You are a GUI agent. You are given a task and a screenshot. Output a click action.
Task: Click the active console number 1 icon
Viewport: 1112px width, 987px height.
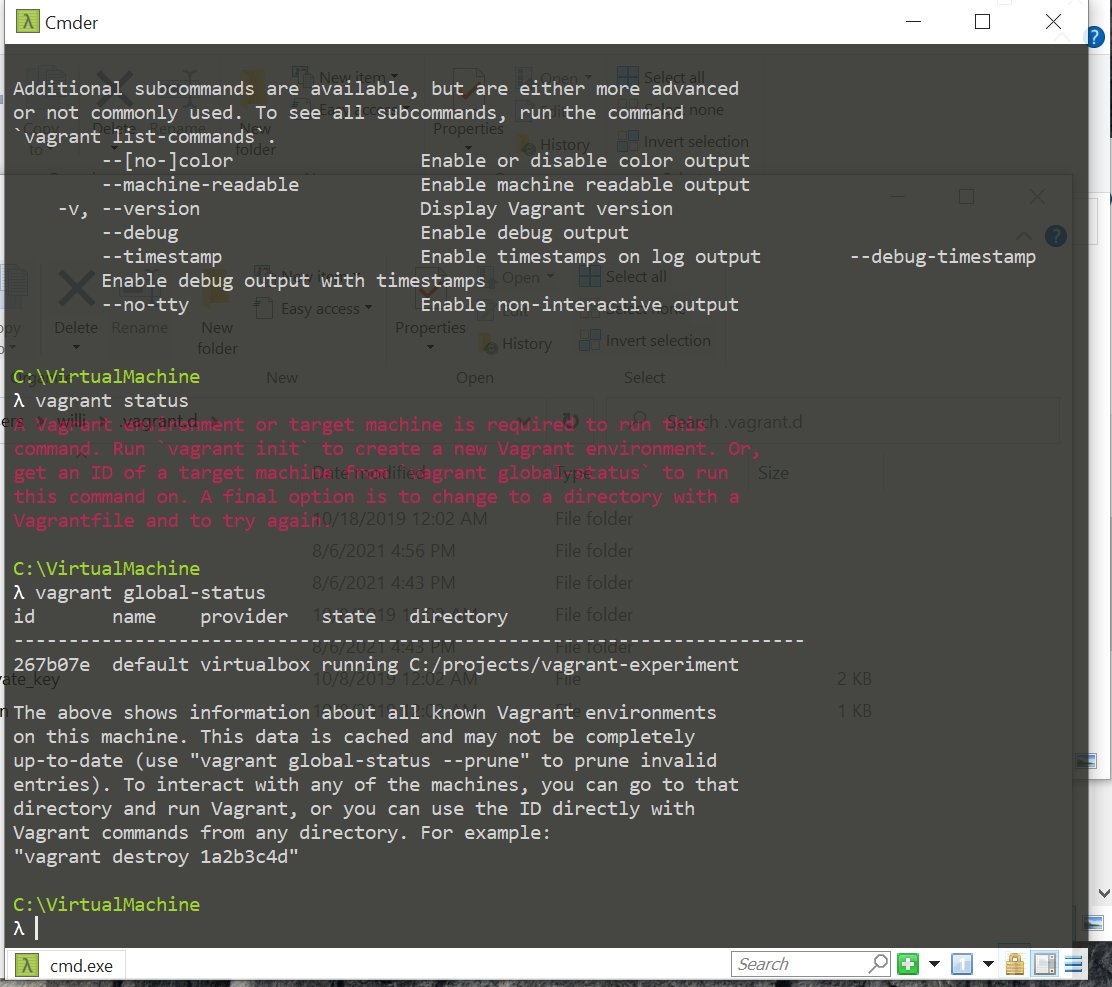click(962, 964)
